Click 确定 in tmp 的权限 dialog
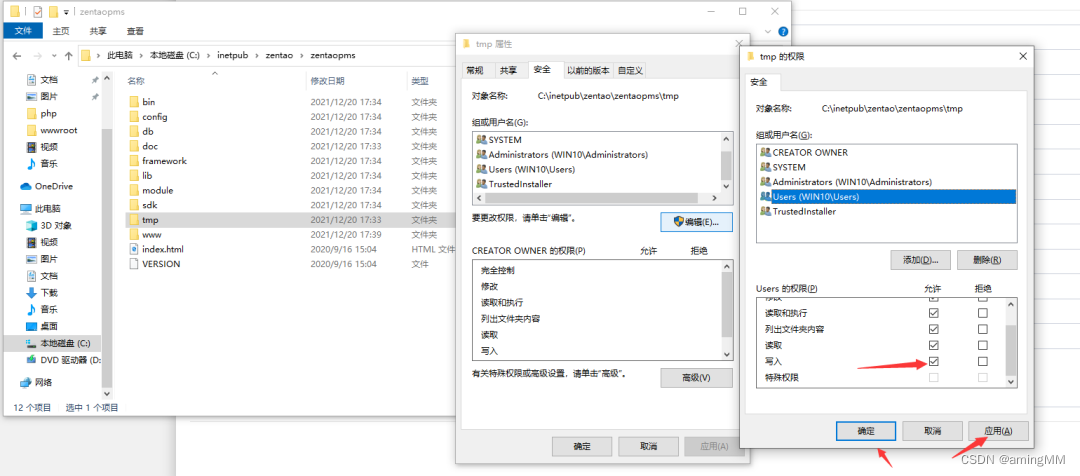The height and width of the screenshot is (476, 1080). tap(866, 431)
